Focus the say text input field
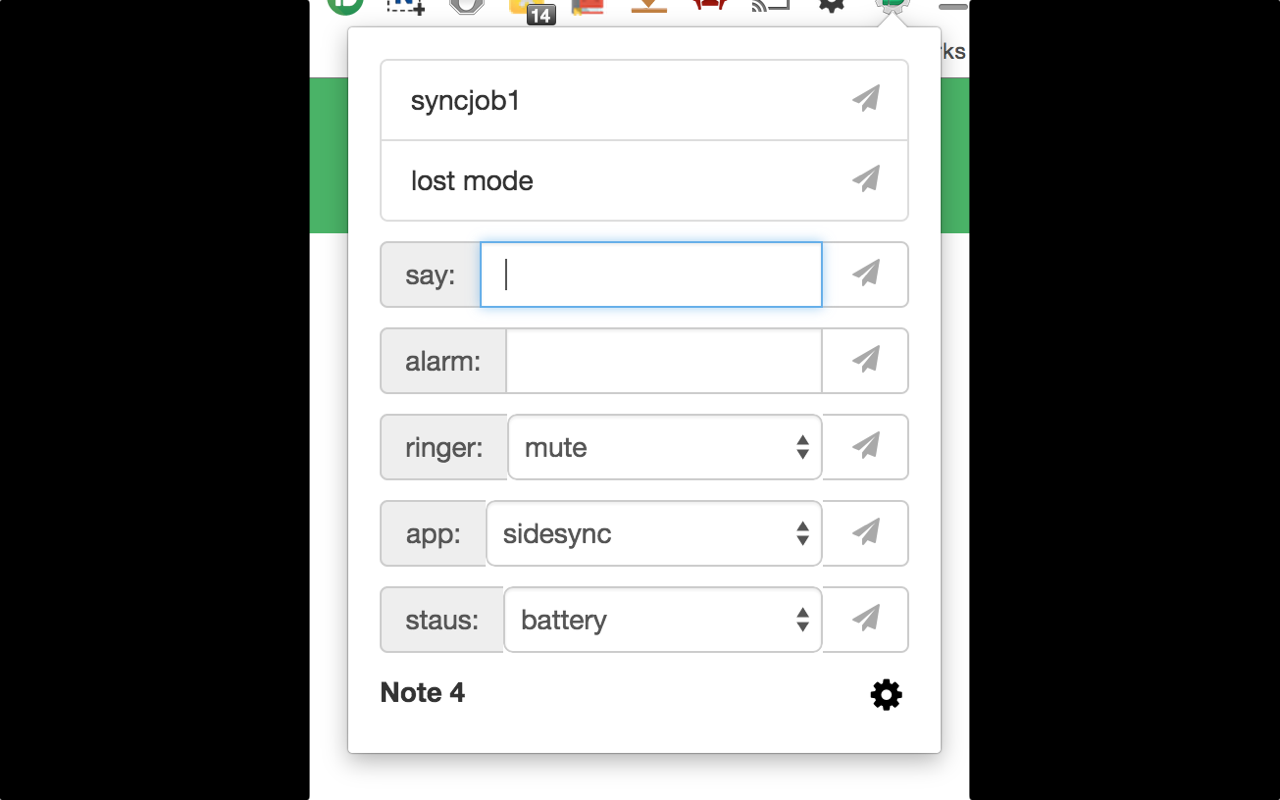Screen dimensions: 1280x800 pos(651,274)
